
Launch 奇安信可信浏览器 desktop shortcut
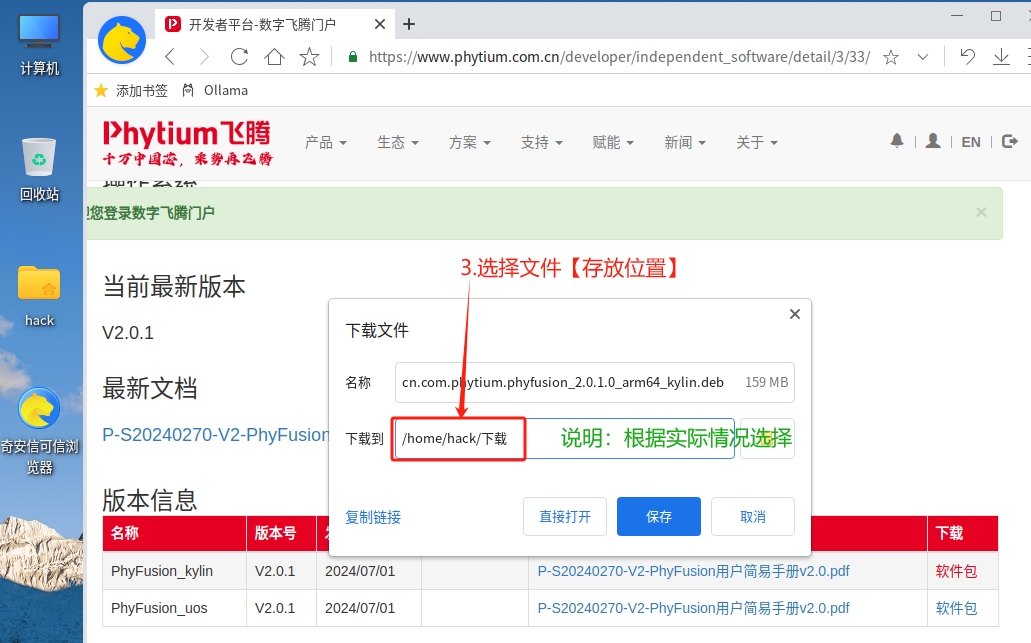pos(39,431)
